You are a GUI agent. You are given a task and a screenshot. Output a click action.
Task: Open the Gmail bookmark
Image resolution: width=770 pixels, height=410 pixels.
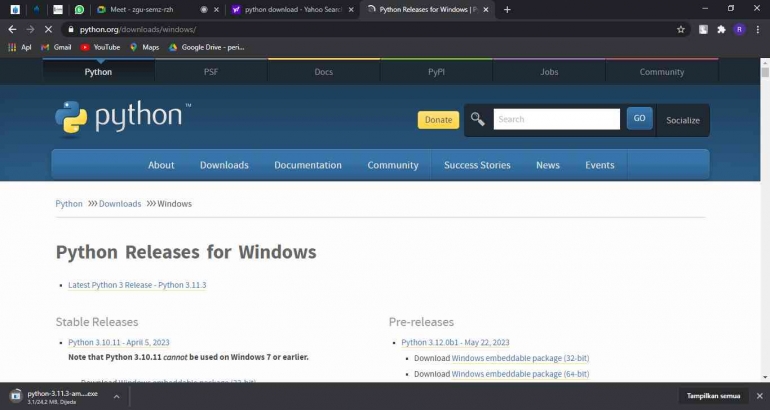pyautogui.click(x=56, y=47)
